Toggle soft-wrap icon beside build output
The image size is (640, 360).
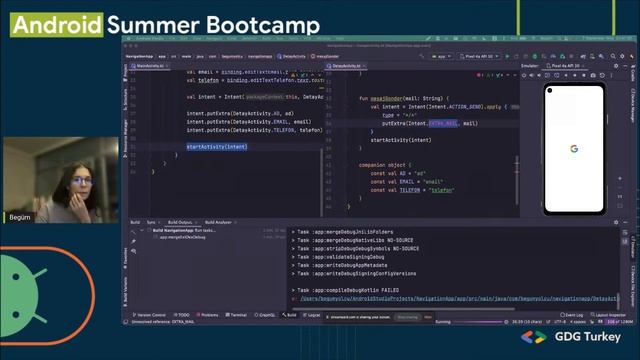[625, 233]
